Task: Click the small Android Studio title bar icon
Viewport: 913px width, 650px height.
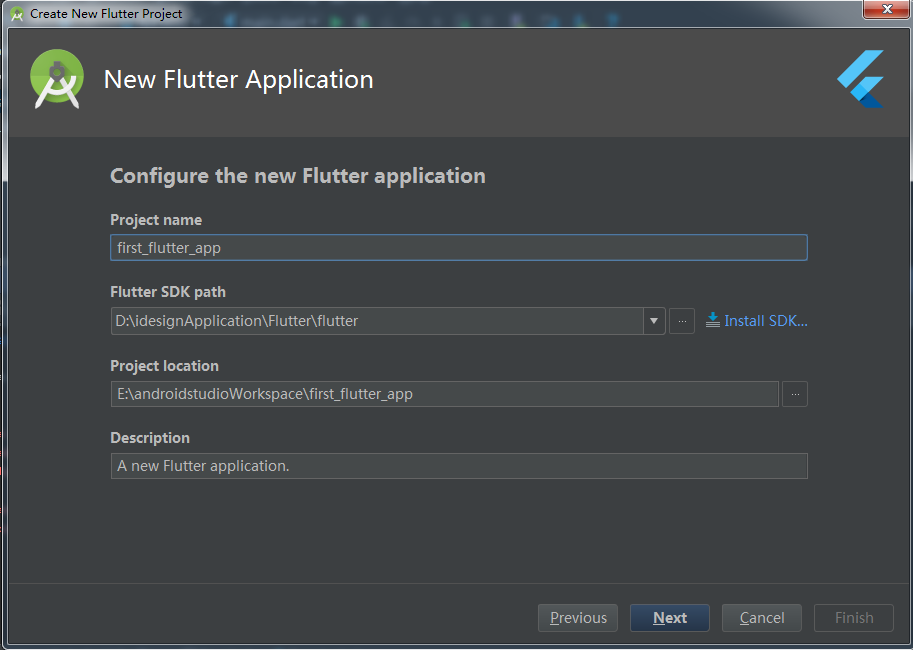Action: (17, 14)
